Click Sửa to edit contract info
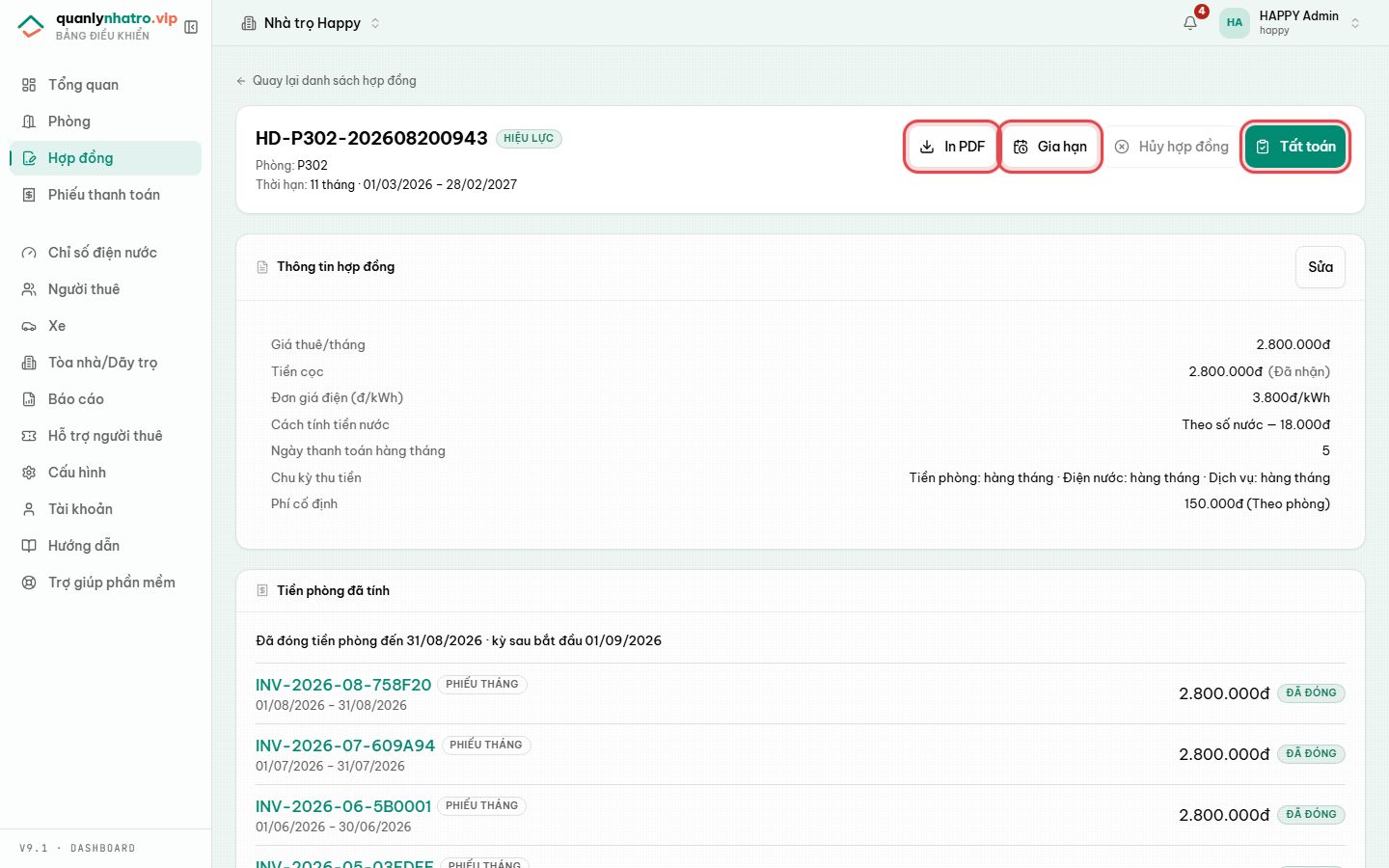Image resolution: width=1389 pixels, height=868 pixels. pos(1321,267)
